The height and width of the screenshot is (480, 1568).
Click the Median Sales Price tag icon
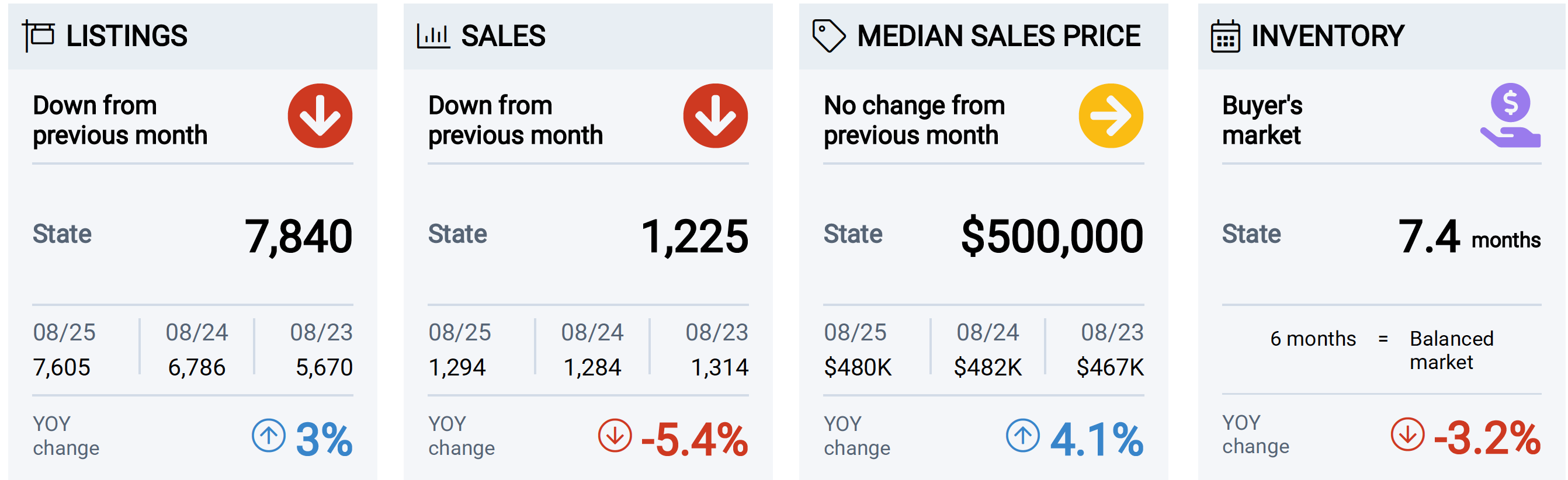828,36
